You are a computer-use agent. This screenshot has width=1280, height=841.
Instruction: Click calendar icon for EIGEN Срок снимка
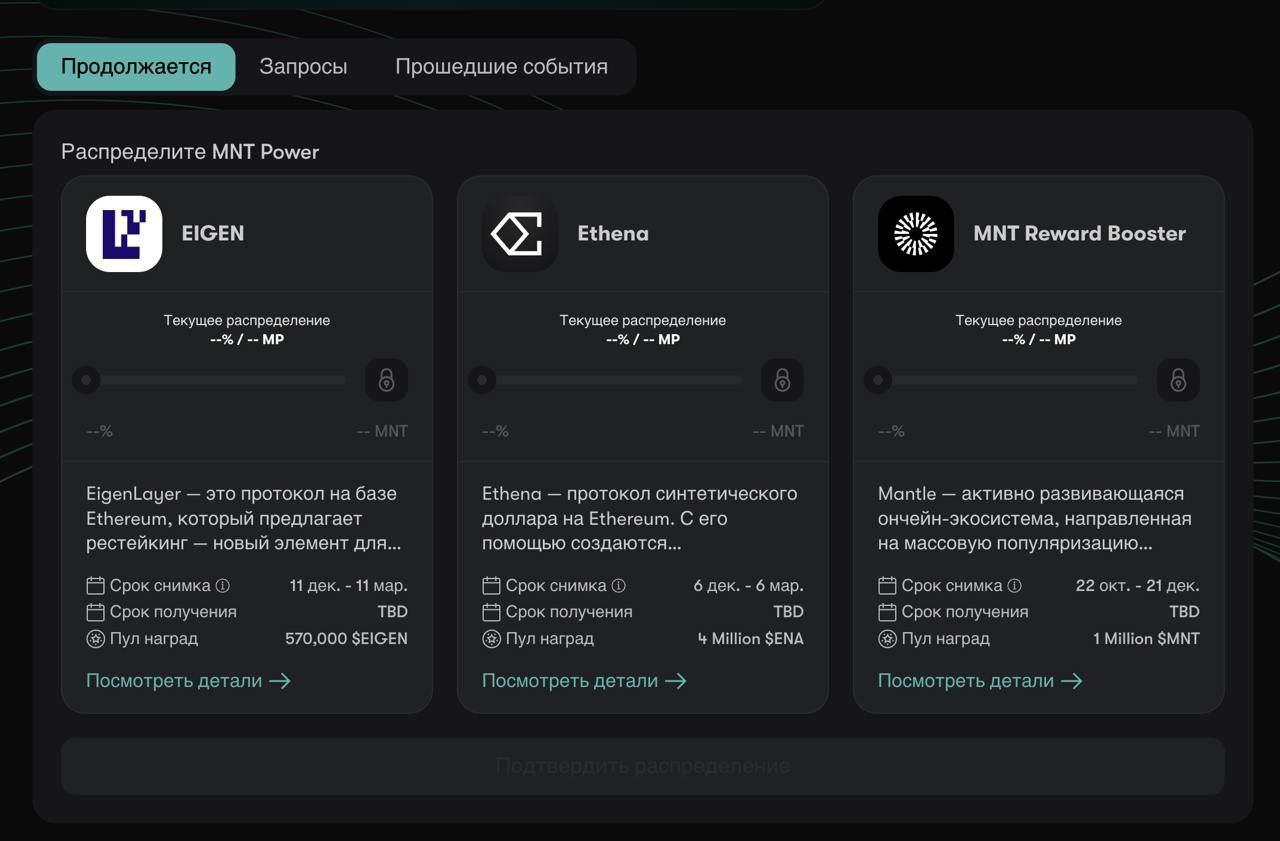coord(95,586)
